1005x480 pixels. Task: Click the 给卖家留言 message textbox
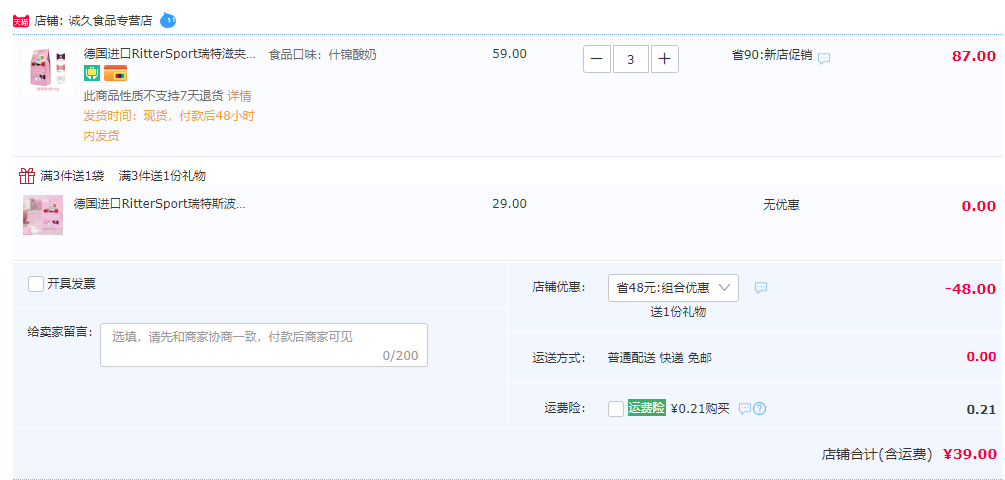(263, 345)
